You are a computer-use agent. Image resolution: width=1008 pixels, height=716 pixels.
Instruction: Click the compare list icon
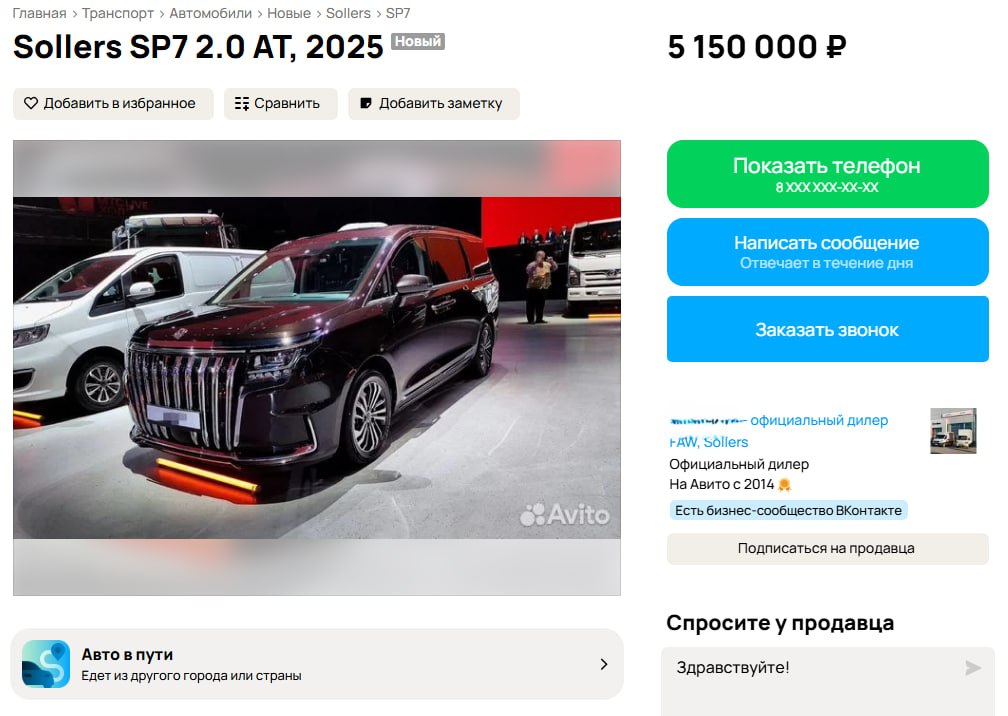(242, 103)
